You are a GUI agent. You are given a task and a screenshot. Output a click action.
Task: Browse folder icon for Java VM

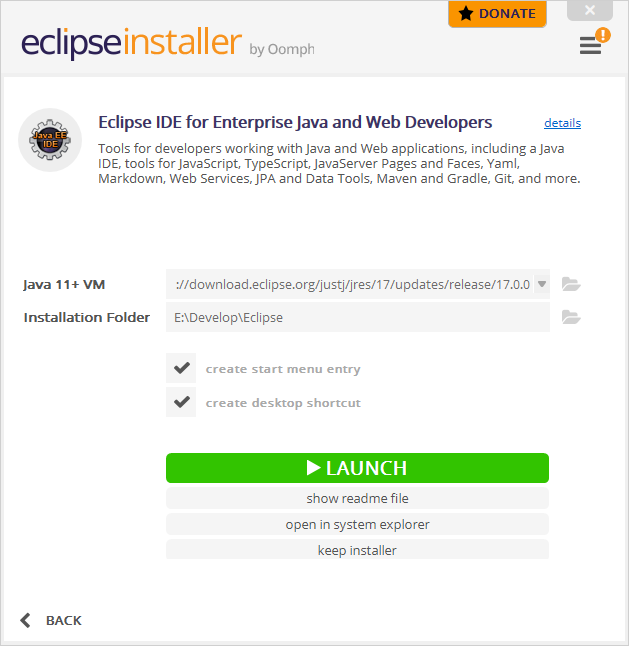pos(571,284)
